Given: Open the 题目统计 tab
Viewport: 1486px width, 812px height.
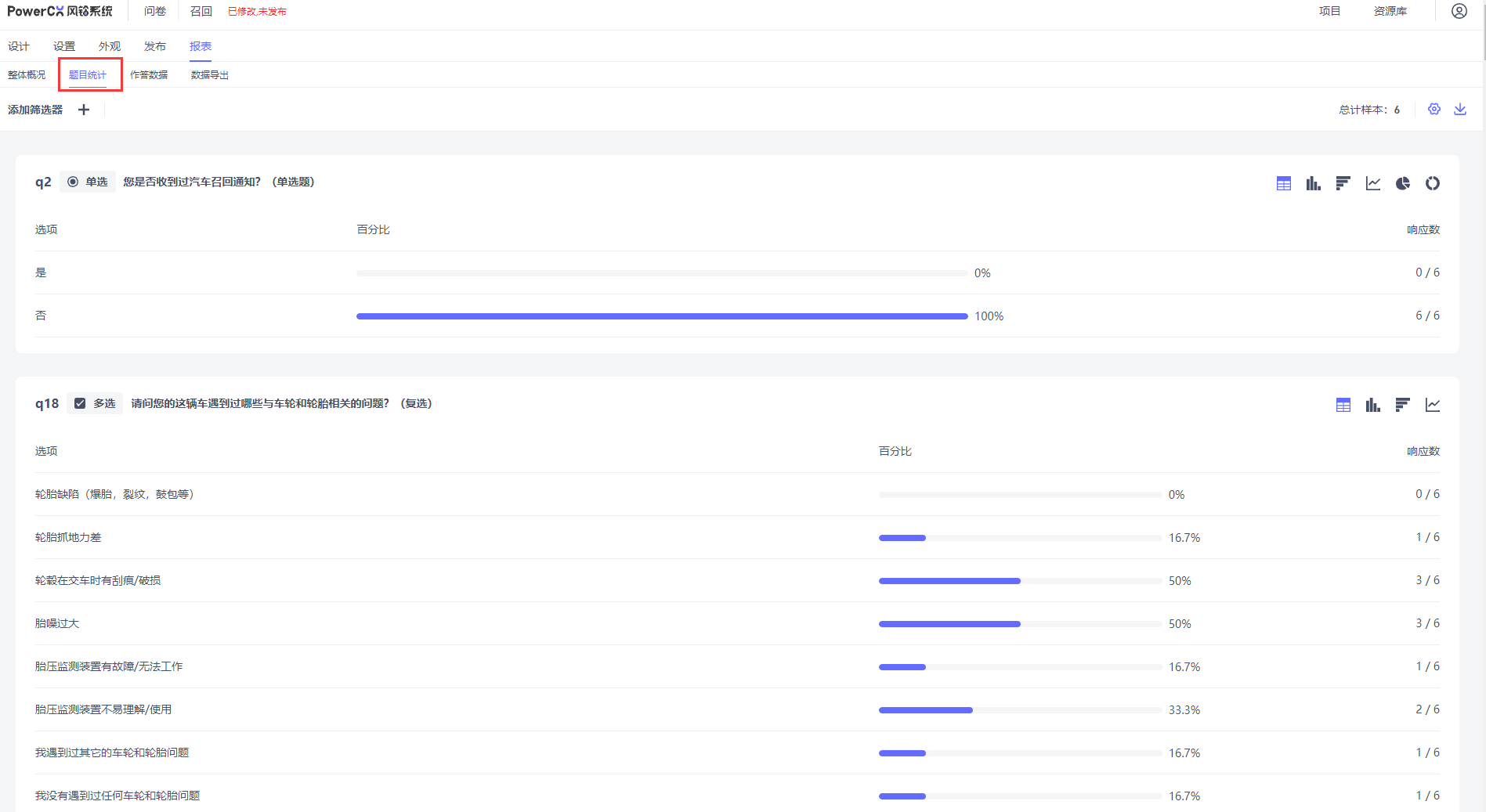Looking at the screenshot, I should pos(88,75).
